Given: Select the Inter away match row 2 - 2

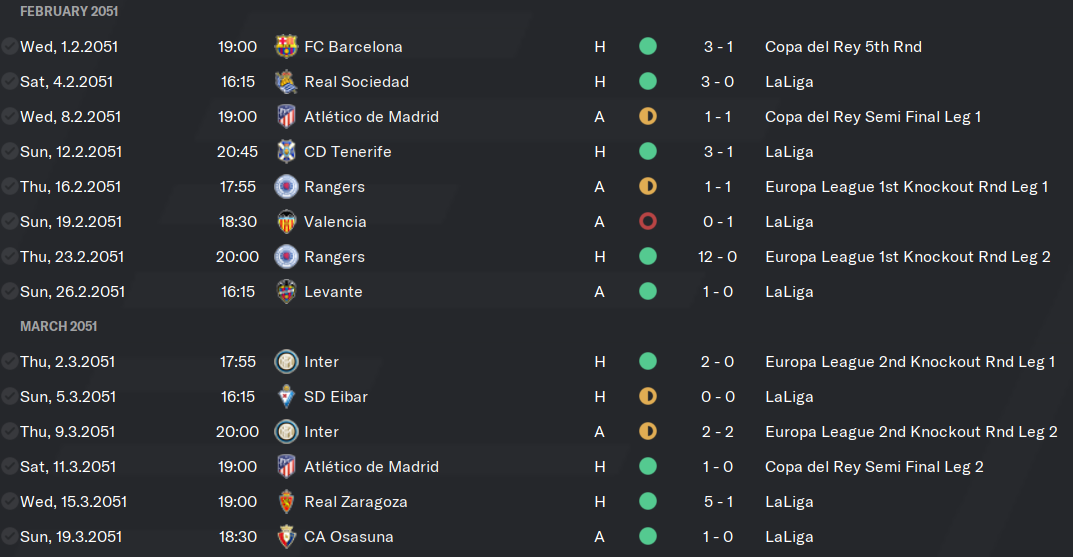Looking at the screenshot, I should click(x=536, y=432).
